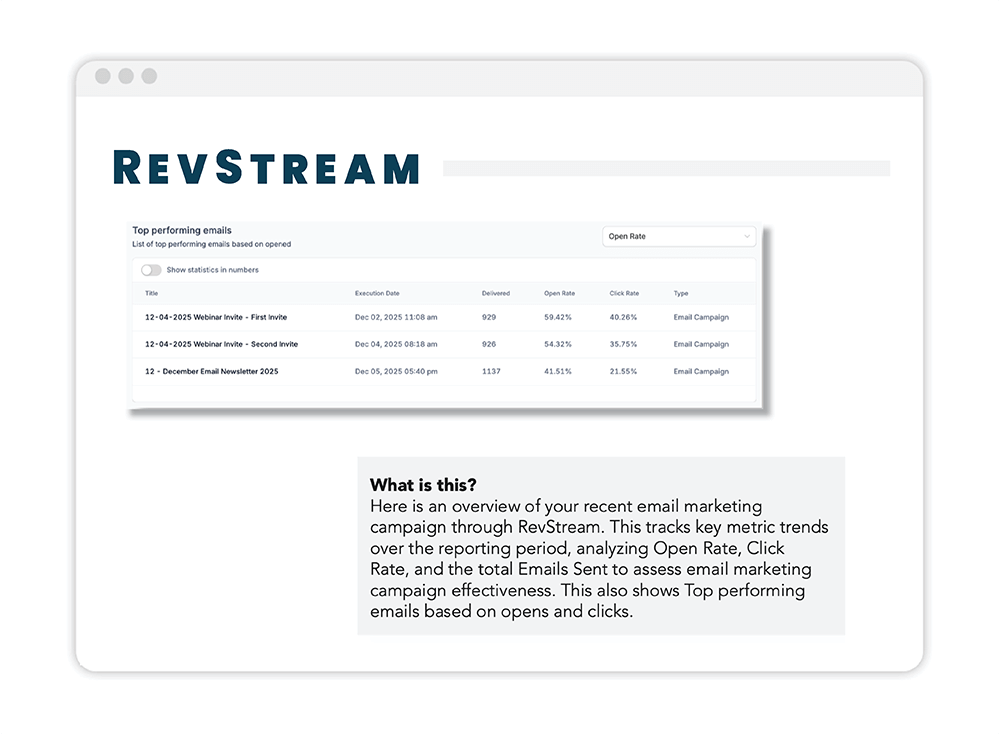Click the search bar beside the RevStream logo
This screenshot has height=734, width=1000.
665,166
